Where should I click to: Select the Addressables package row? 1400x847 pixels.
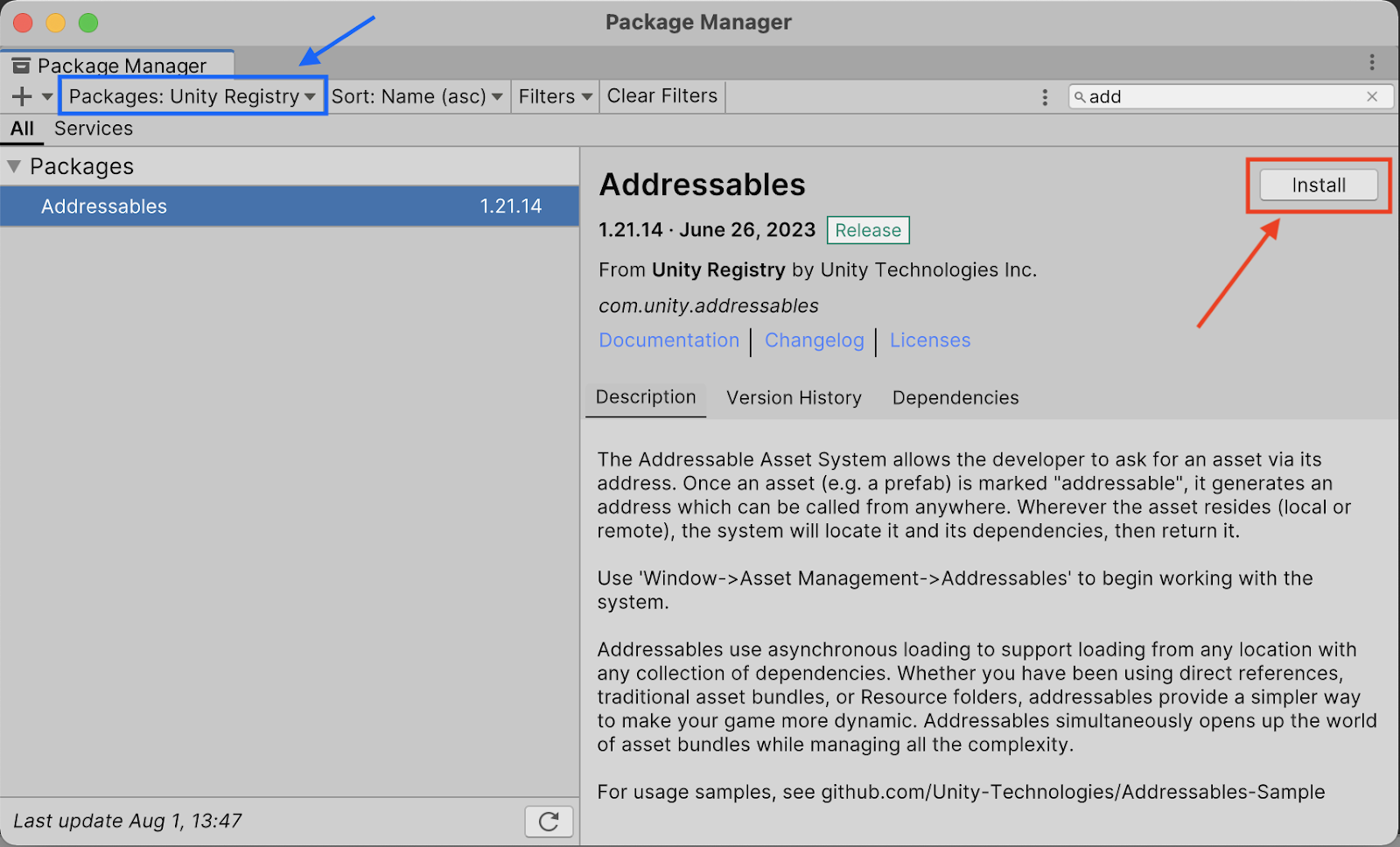(x=290, y=206)
